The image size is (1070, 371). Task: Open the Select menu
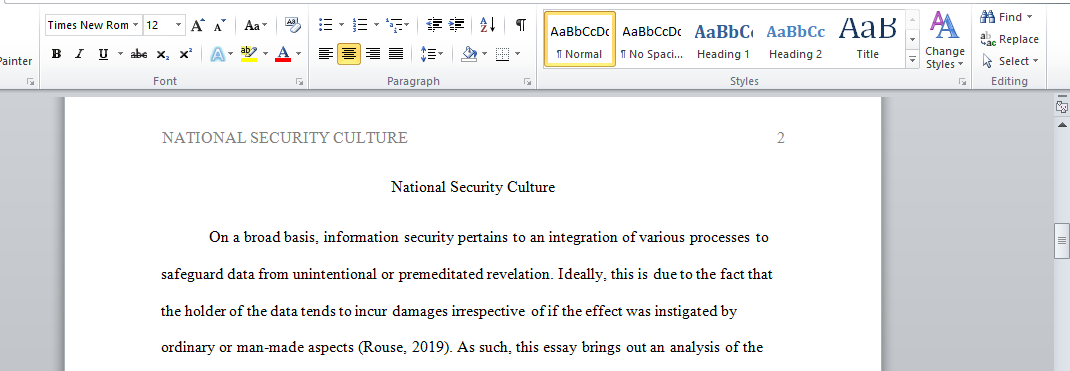(x=1009, y=61)
